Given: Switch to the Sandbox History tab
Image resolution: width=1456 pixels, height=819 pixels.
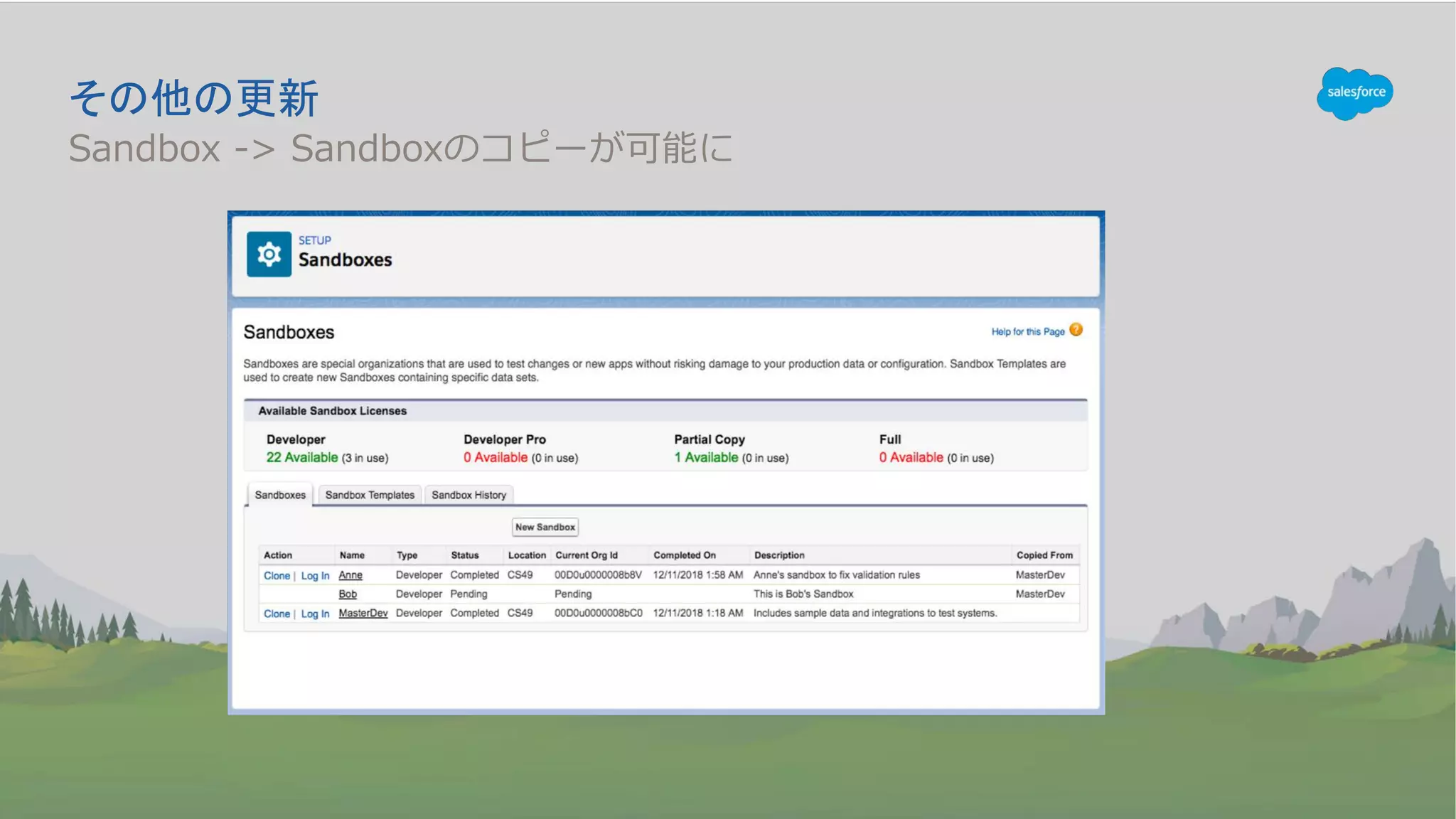Looking at the screenshot, I should 469,495.
